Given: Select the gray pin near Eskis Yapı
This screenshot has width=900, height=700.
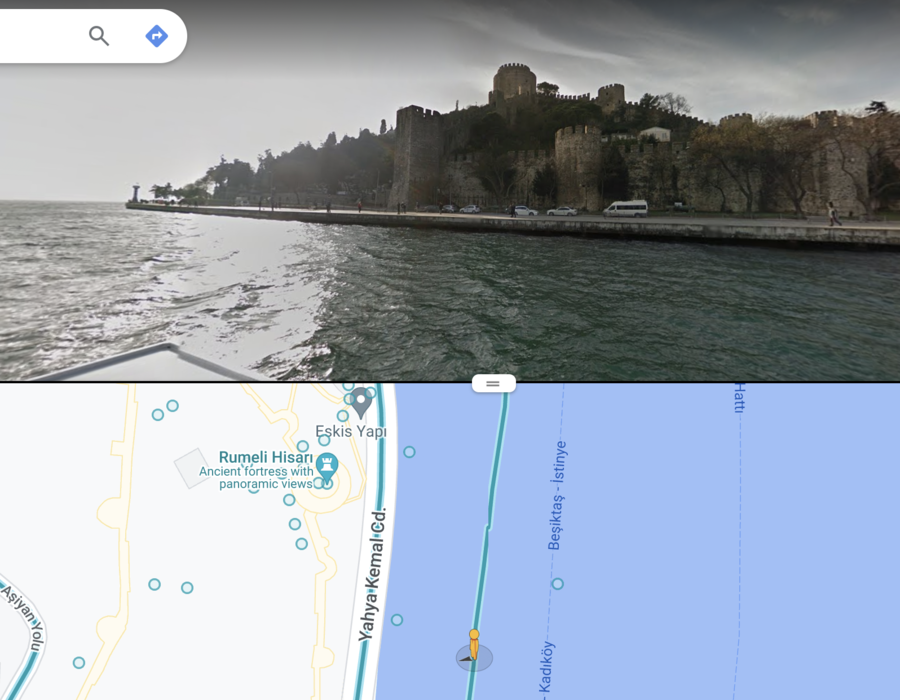Looking at the screenshot, I should (361, 402).
